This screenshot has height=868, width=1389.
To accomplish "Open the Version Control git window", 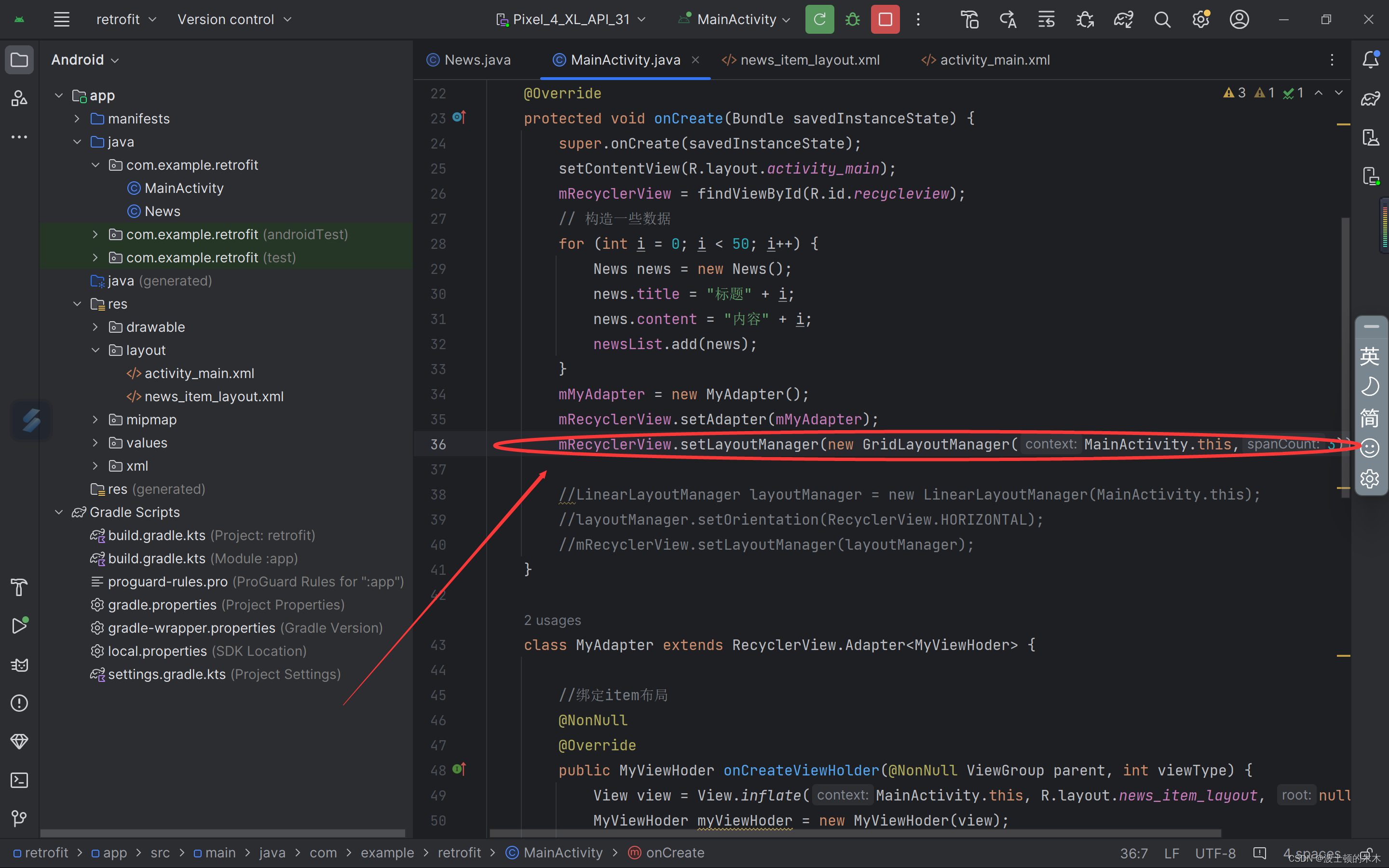I will coord(19,818).
